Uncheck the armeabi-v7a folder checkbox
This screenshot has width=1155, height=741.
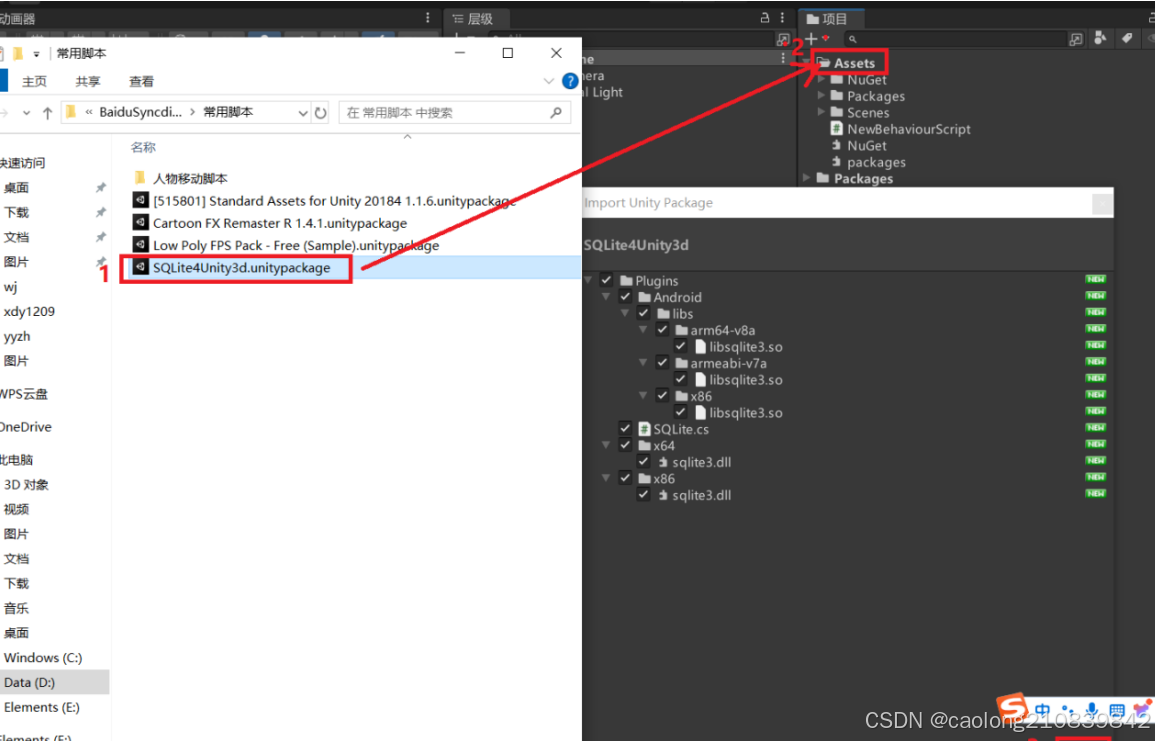(662, 362)
